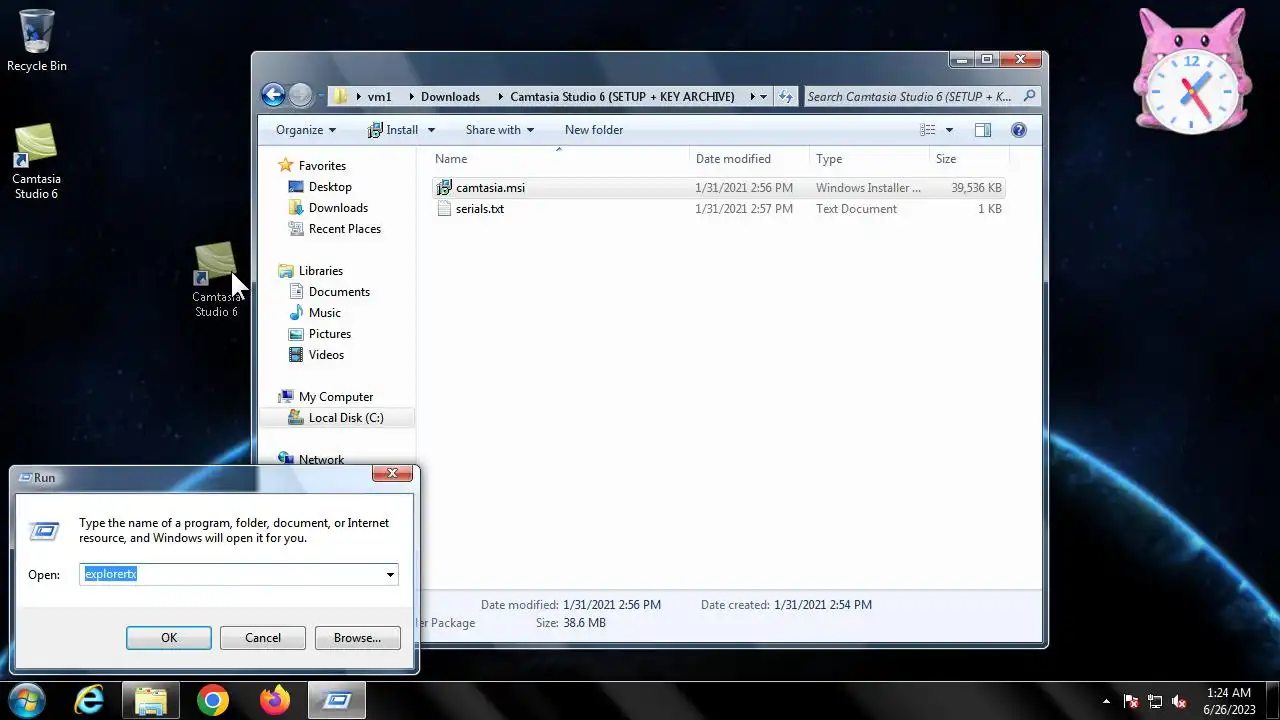This screenshot has width=1280, height=720.
Task: Click the Start menu orb
Action: click(x=26, y=700)
